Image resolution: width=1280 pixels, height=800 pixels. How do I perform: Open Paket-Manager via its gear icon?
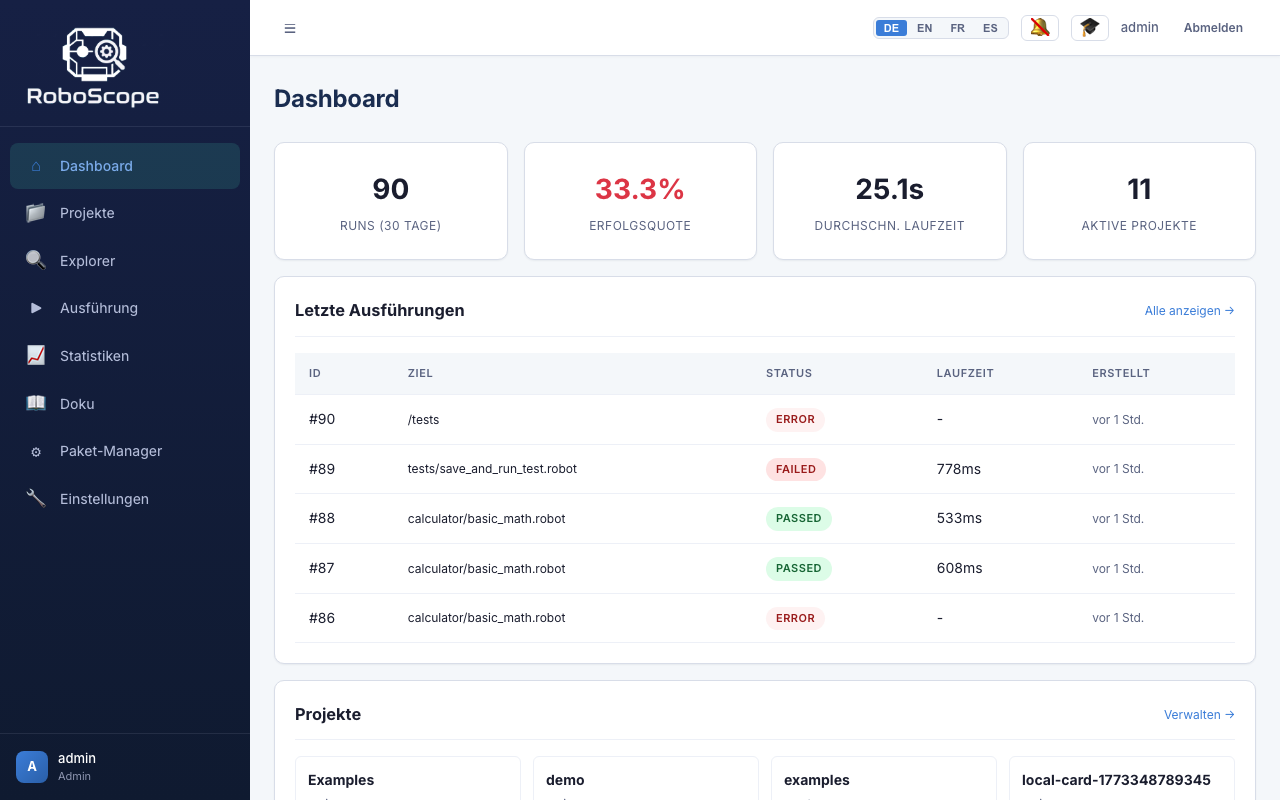coord(35,451)
